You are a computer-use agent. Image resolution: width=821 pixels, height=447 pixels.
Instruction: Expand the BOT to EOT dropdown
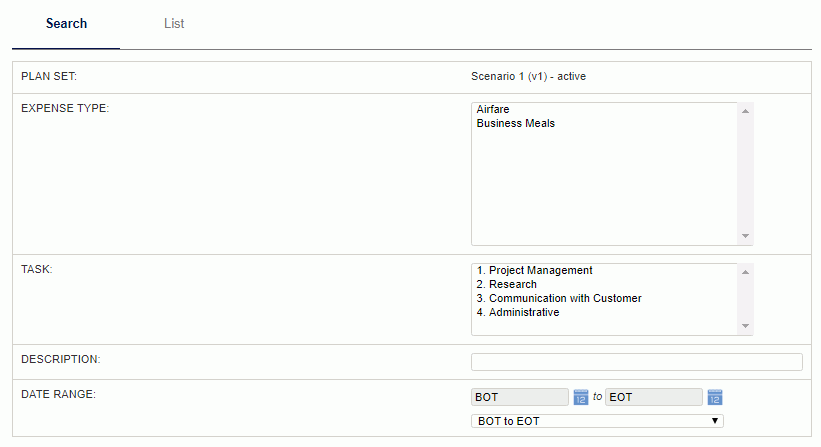597,421
